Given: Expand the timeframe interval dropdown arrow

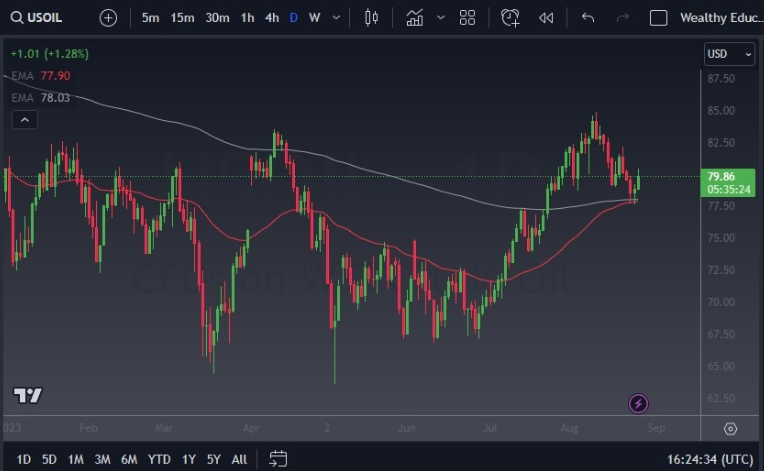Looking at the screenshot, I should coord(336,18).
